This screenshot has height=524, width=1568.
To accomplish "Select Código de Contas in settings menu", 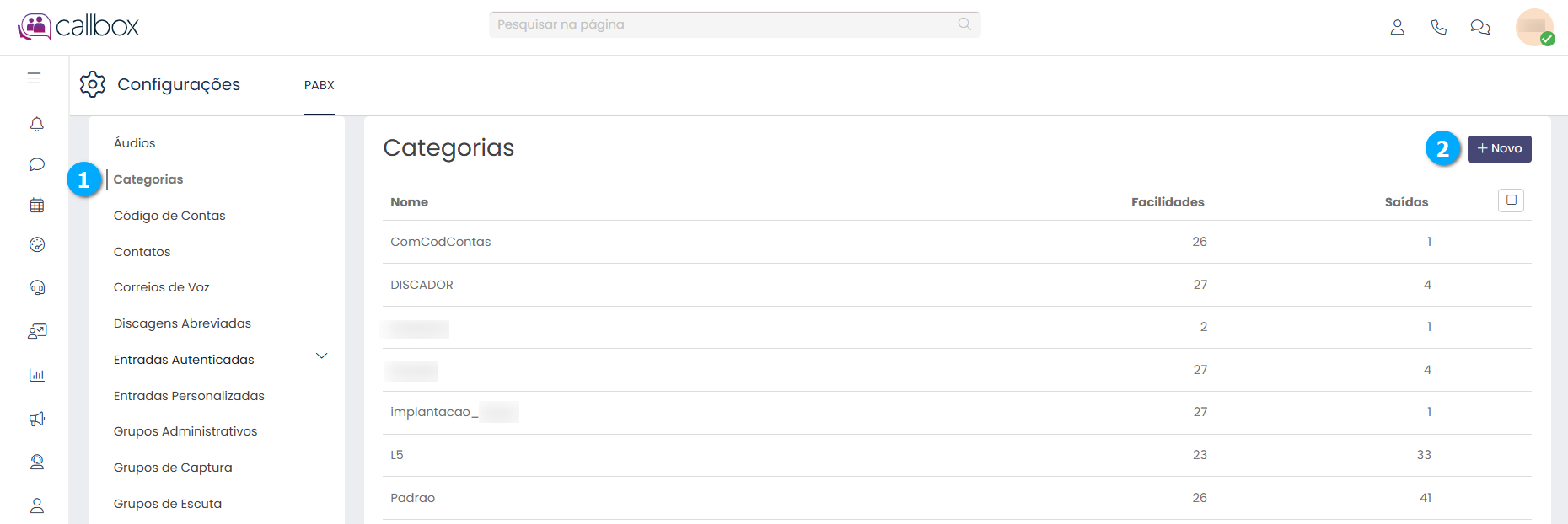I will coord(169,216).
